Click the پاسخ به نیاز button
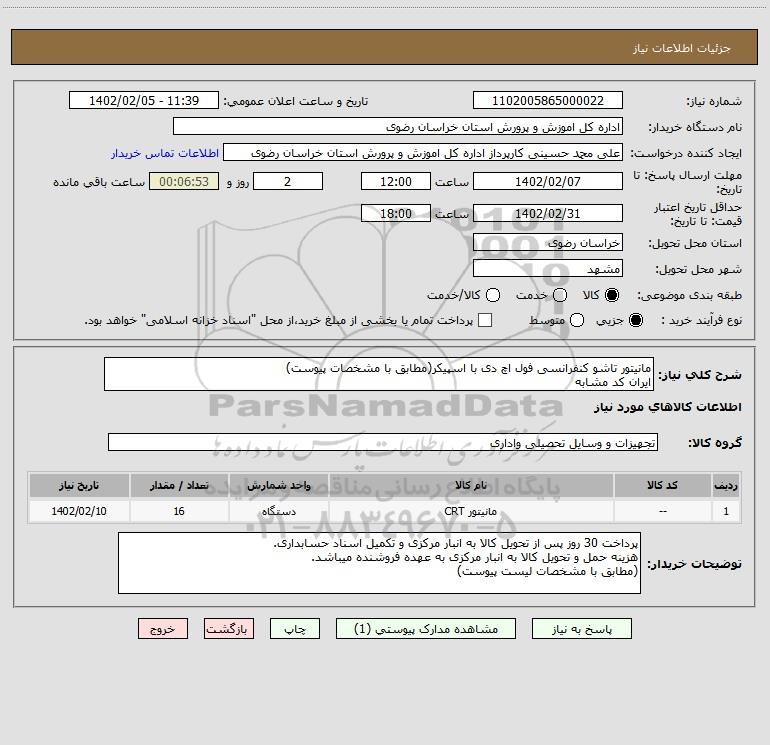The image size is (770, 745). point(581,629)
